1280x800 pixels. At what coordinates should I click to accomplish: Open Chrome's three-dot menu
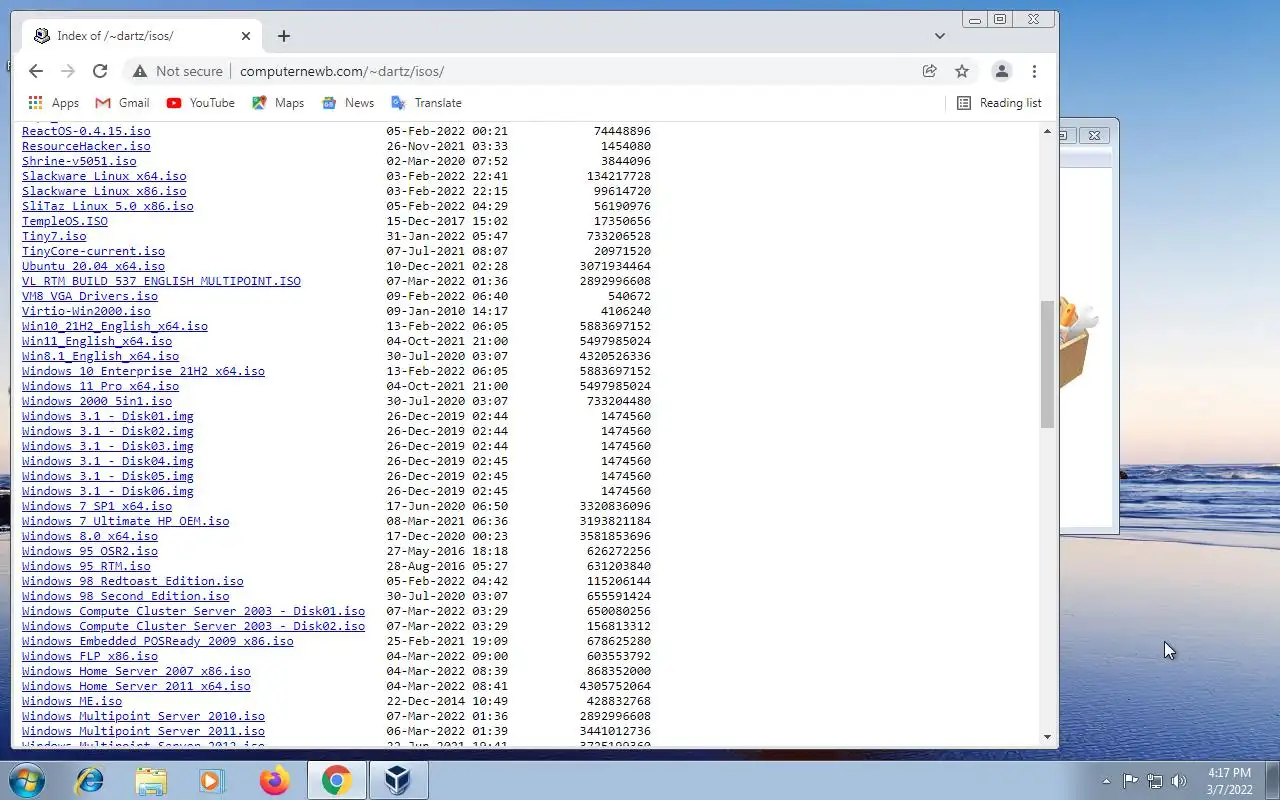pyautogui.click(x=1034, y=71)
